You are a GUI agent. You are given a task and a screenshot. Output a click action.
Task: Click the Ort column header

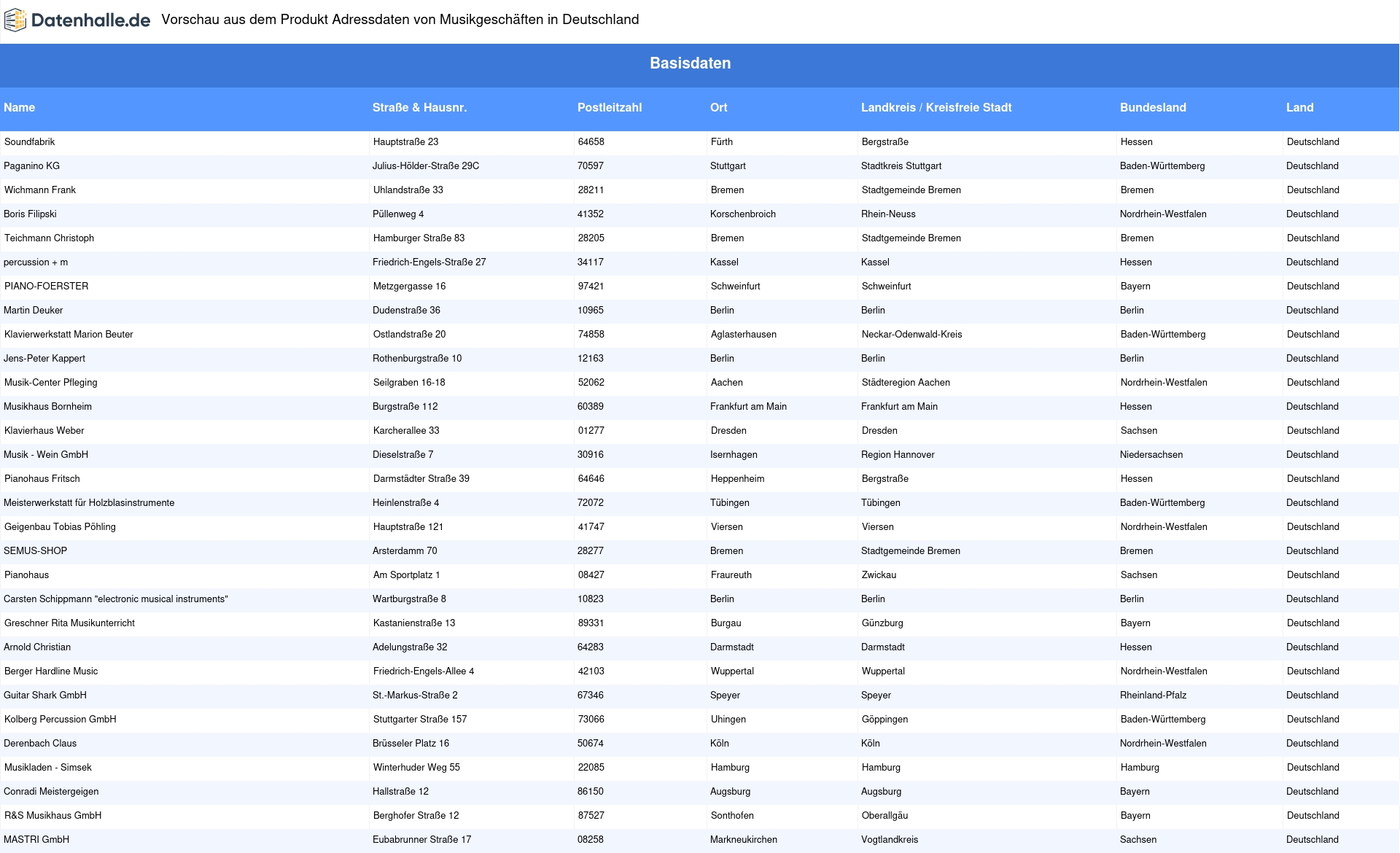click(719, 107)
